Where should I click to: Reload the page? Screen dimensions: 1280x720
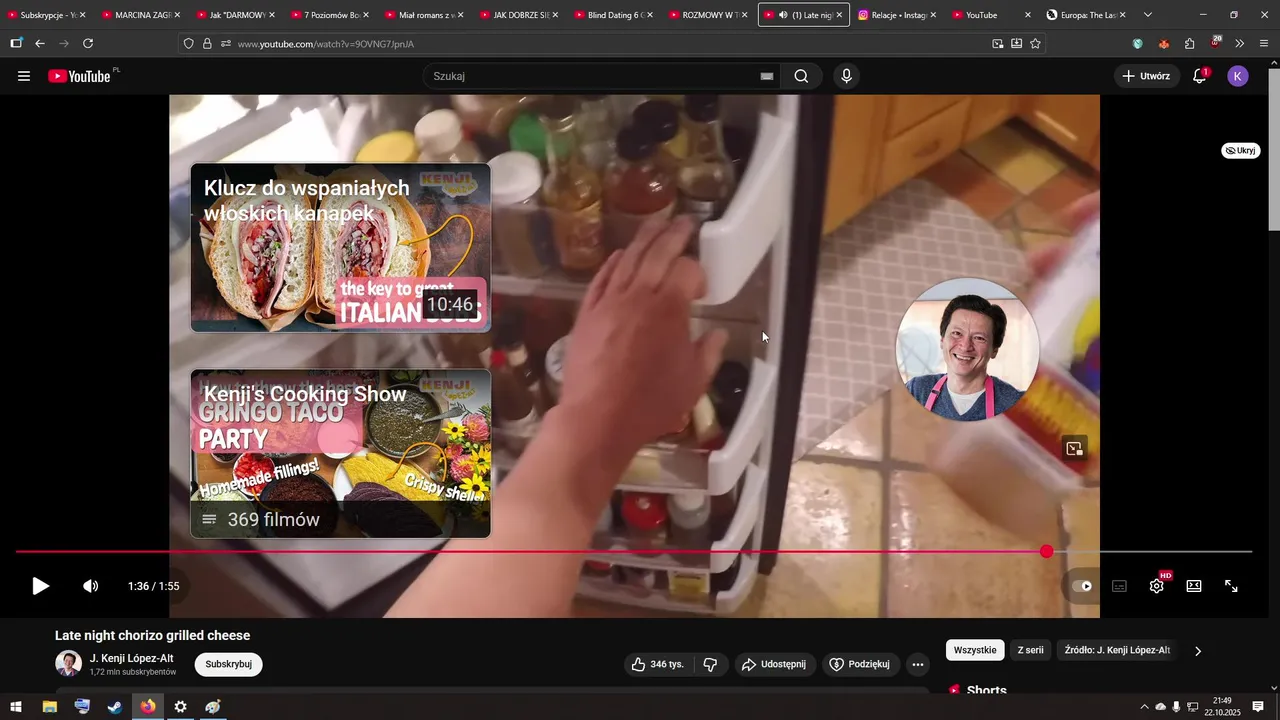click(88, 44)
